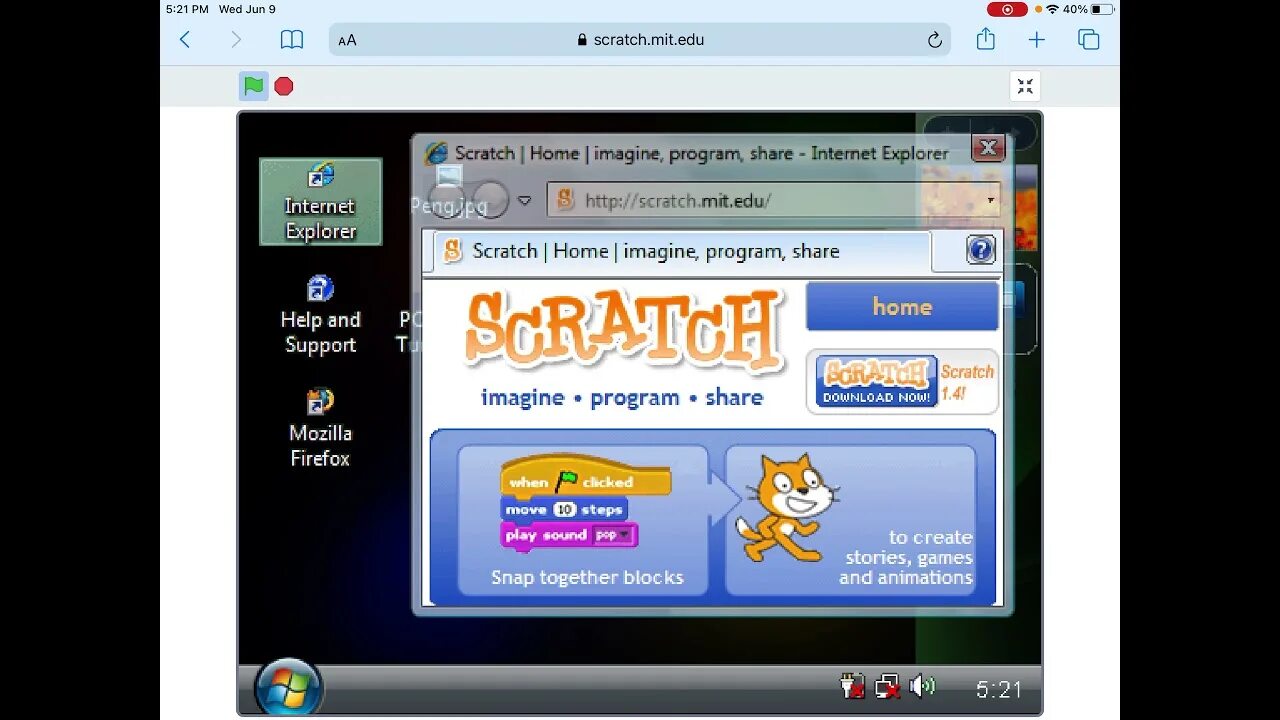This screenshot has width=1280, height=720.
Task: Open the Windows Start orb
Action: [288, 689]
